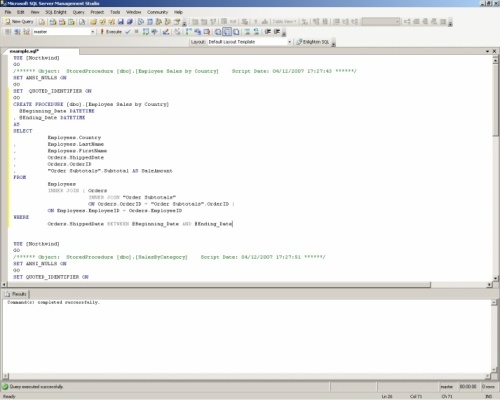
Task: Open the Template Explorer toolbar icon
Action: pyautogui.click(x=168, y=22)
